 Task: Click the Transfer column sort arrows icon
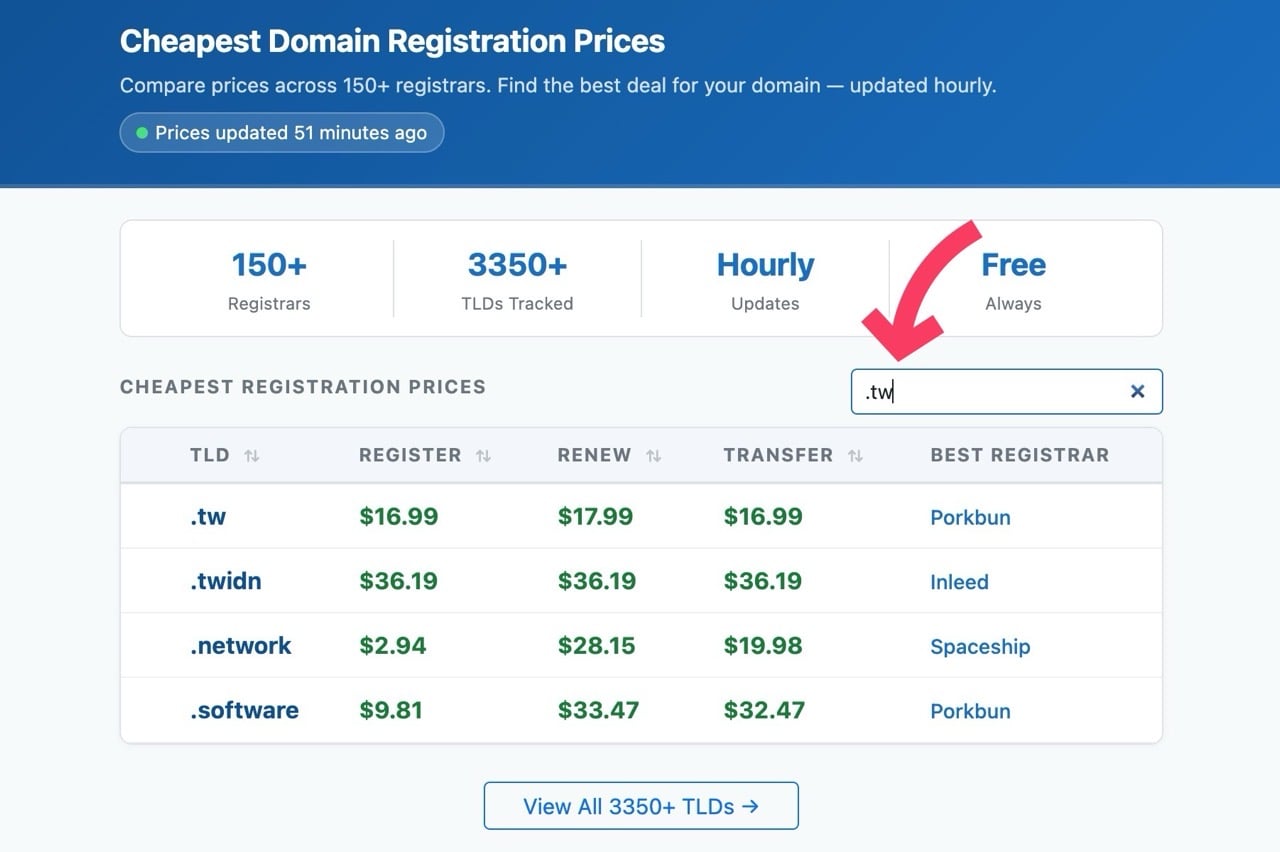(x=855, y=456)
